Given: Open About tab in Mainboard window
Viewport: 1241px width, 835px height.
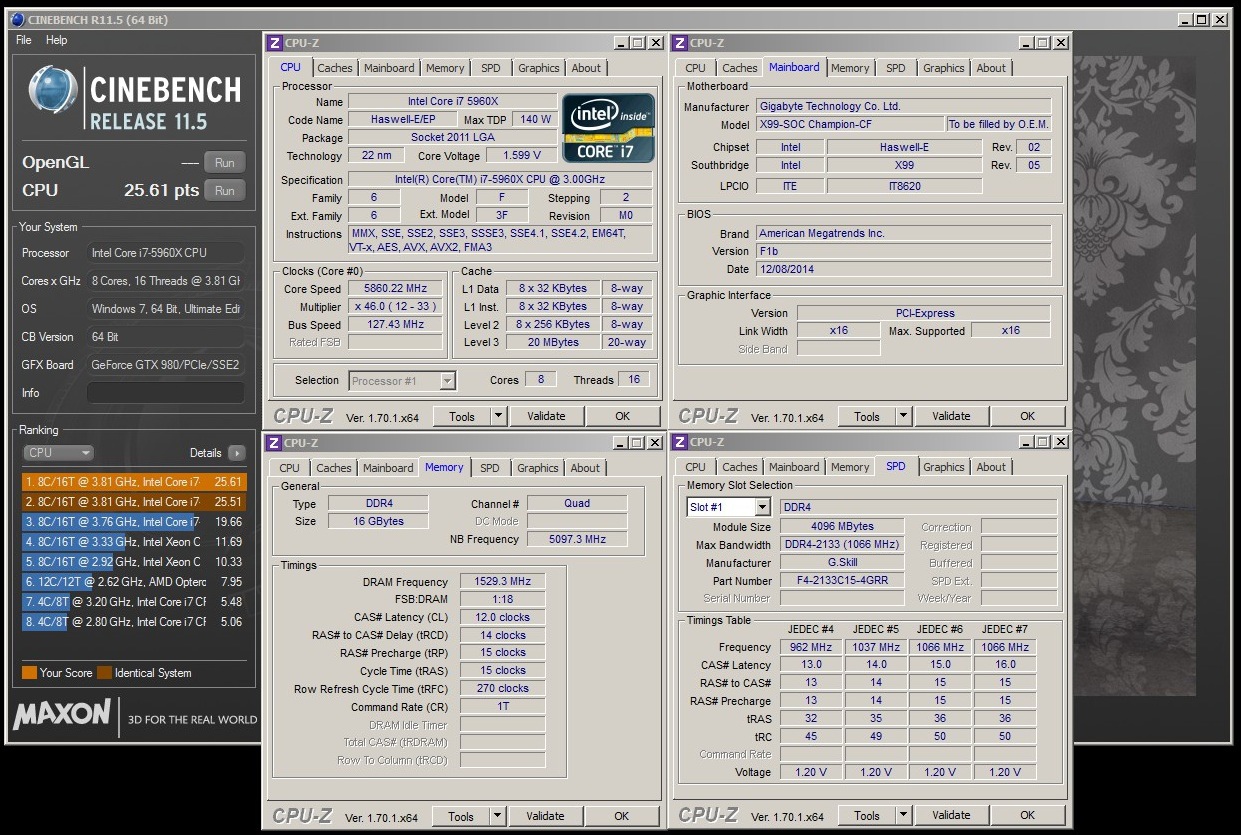Looking at the screenshot, I should coord(991,68).
